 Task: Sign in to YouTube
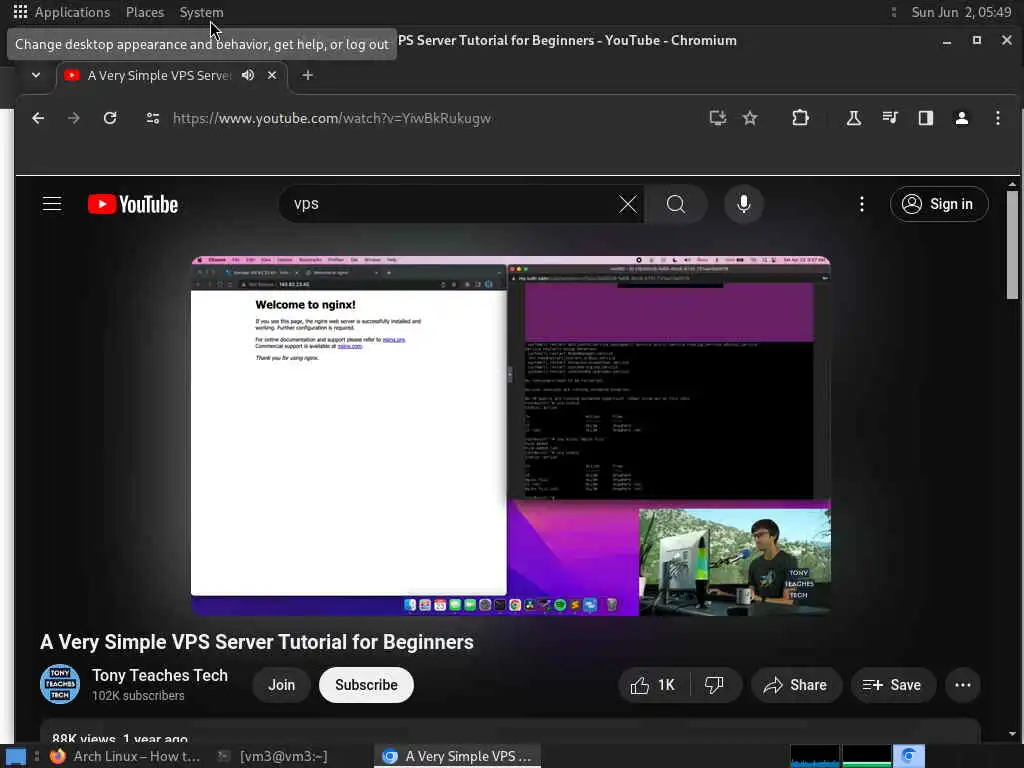(938, 204)
